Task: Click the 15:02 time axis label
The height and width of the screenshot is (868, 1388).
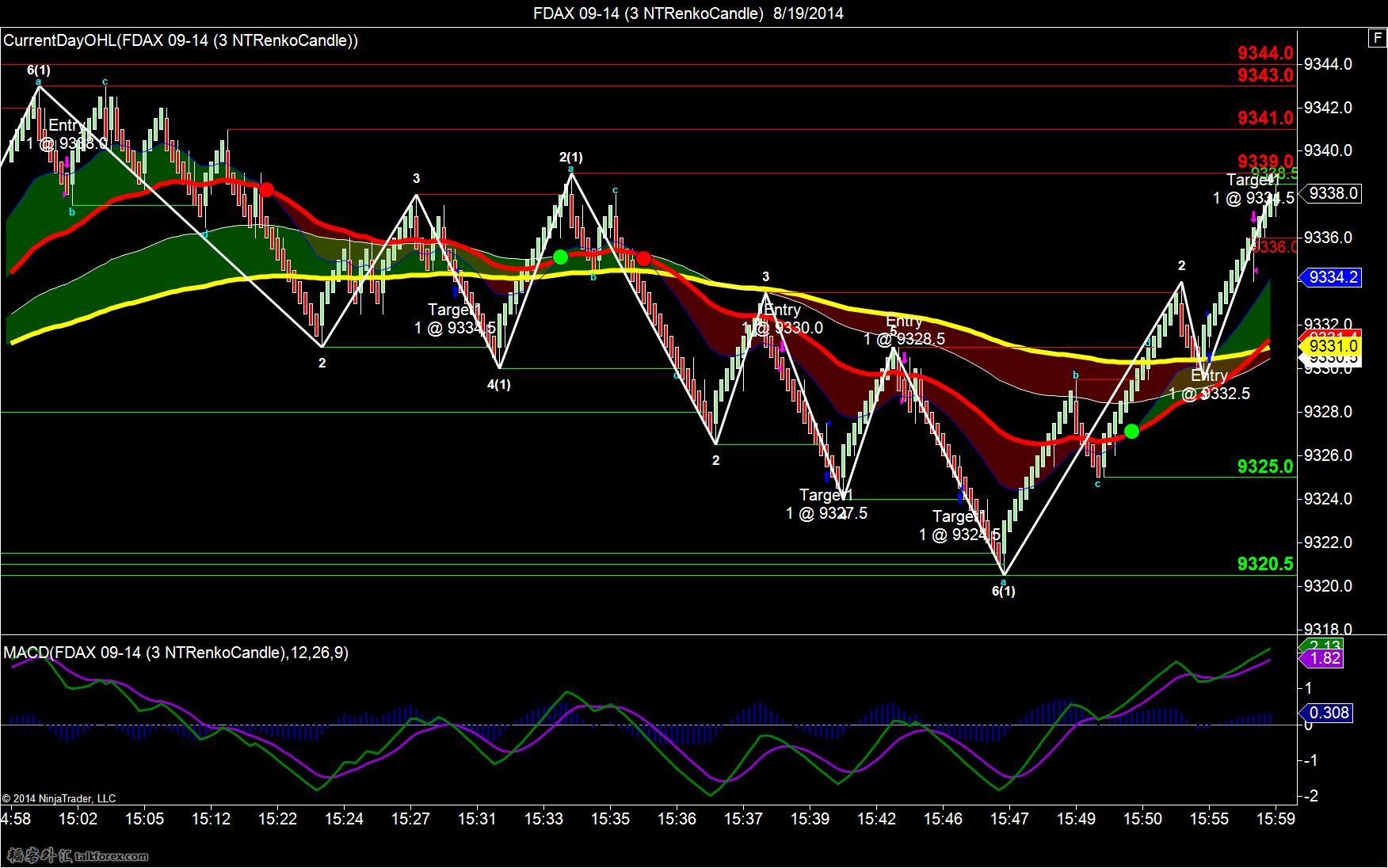Action: pos(78,818)
